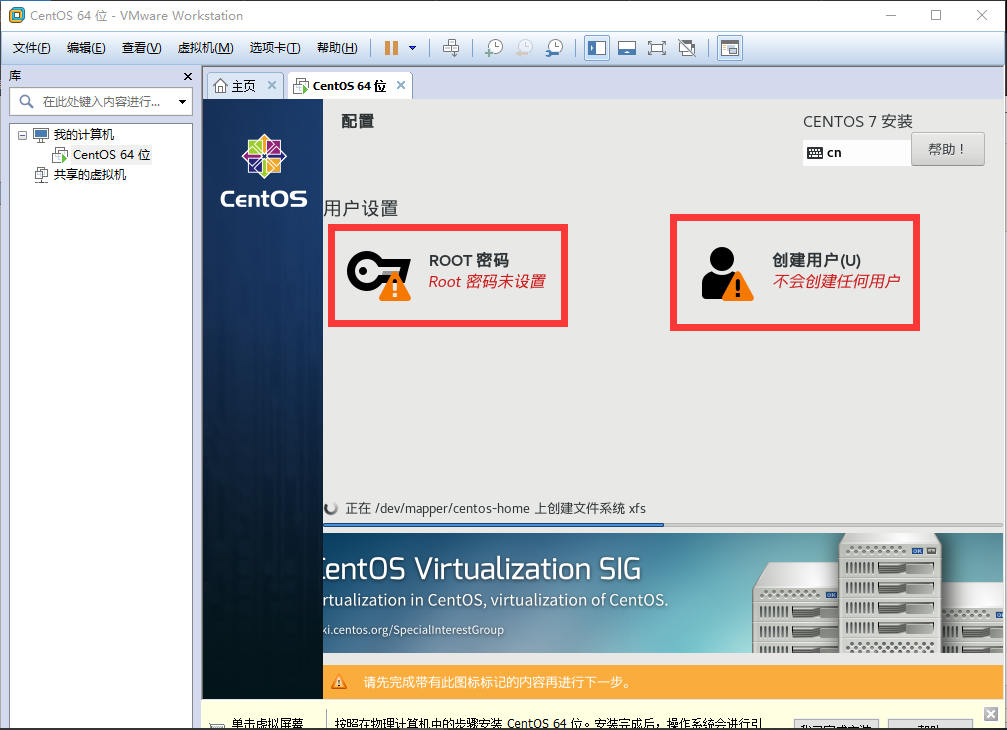
Task: Click the send Ctrl+Alt+Del toolbar icon
Action: (451, 48)
